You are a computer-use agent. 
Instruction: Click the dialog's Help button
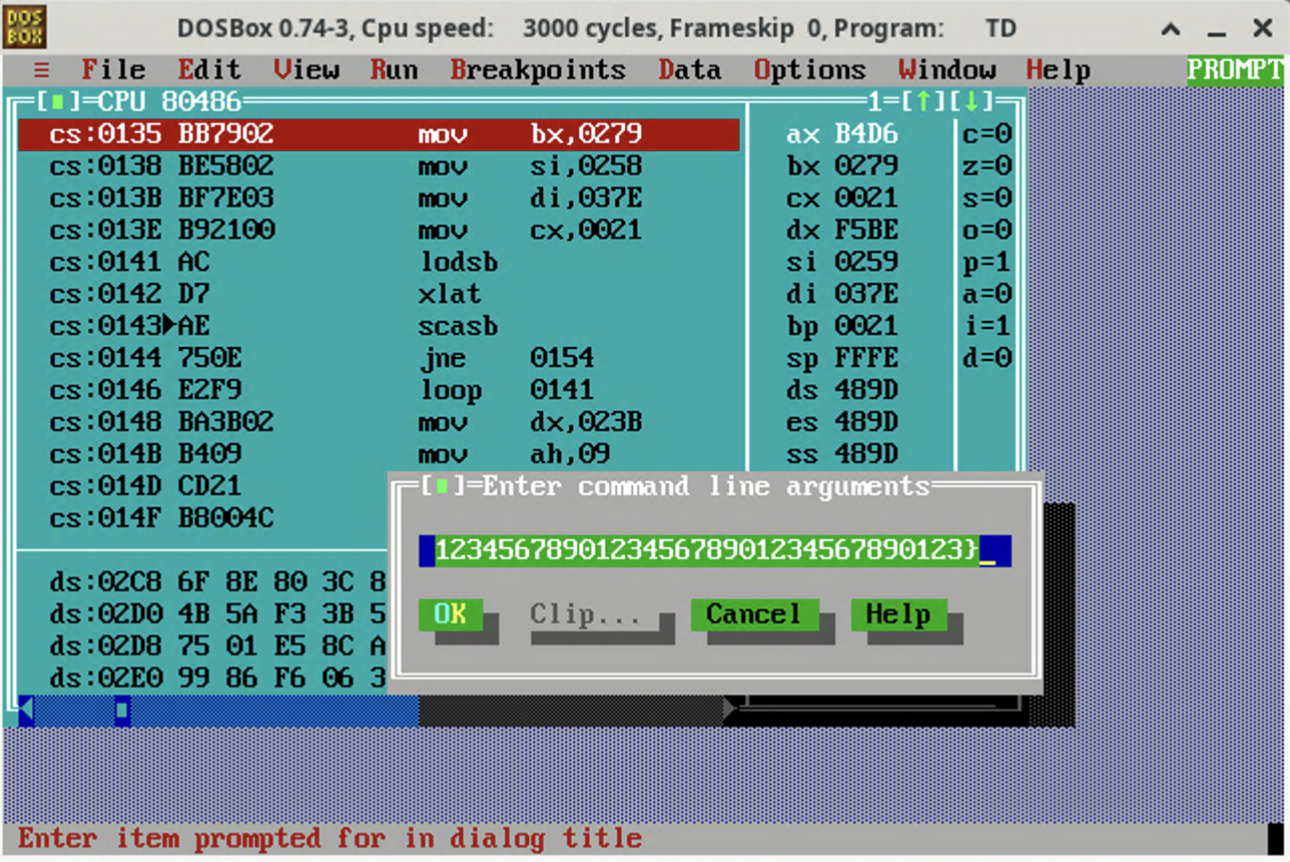898,614
